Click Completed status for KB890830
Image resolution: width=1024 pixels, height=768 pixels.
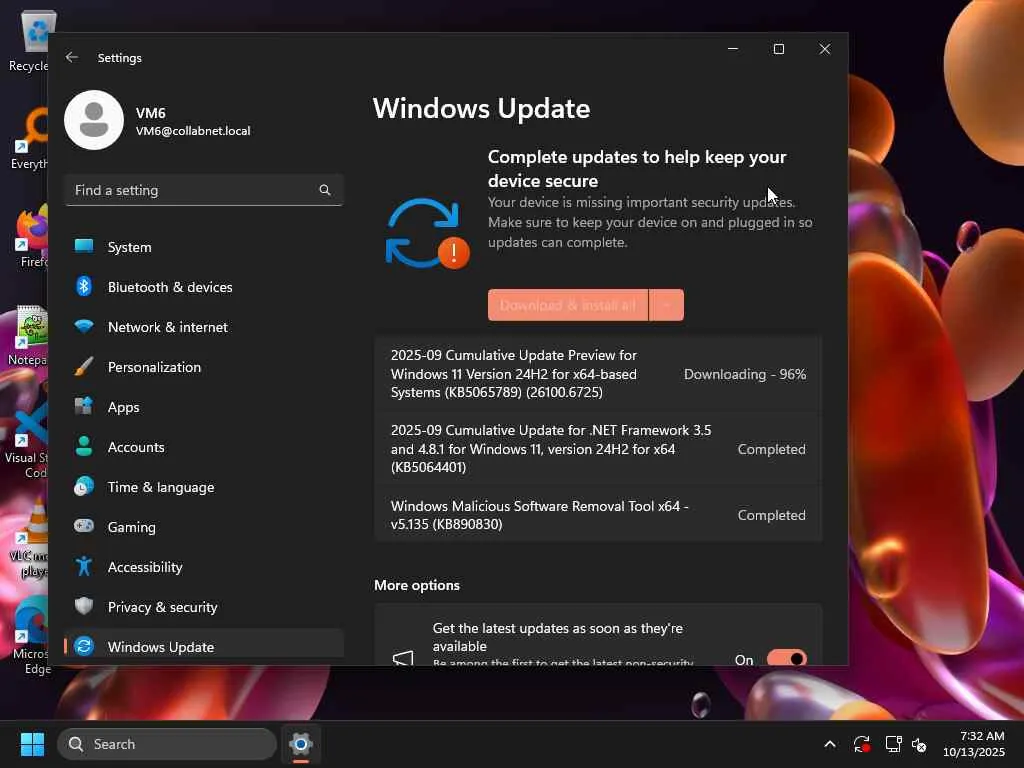pyautogui.click(x=771, y=515)
